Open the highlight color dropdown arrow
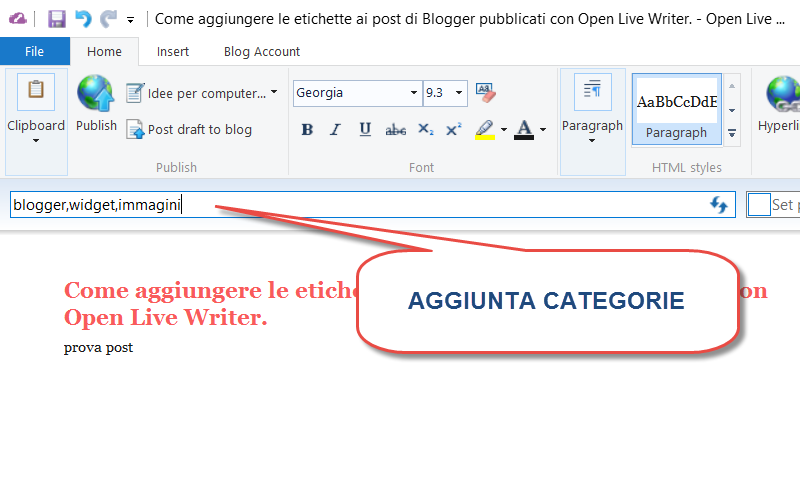This screenshot has width=800, height=479. [x=504, y=130]
